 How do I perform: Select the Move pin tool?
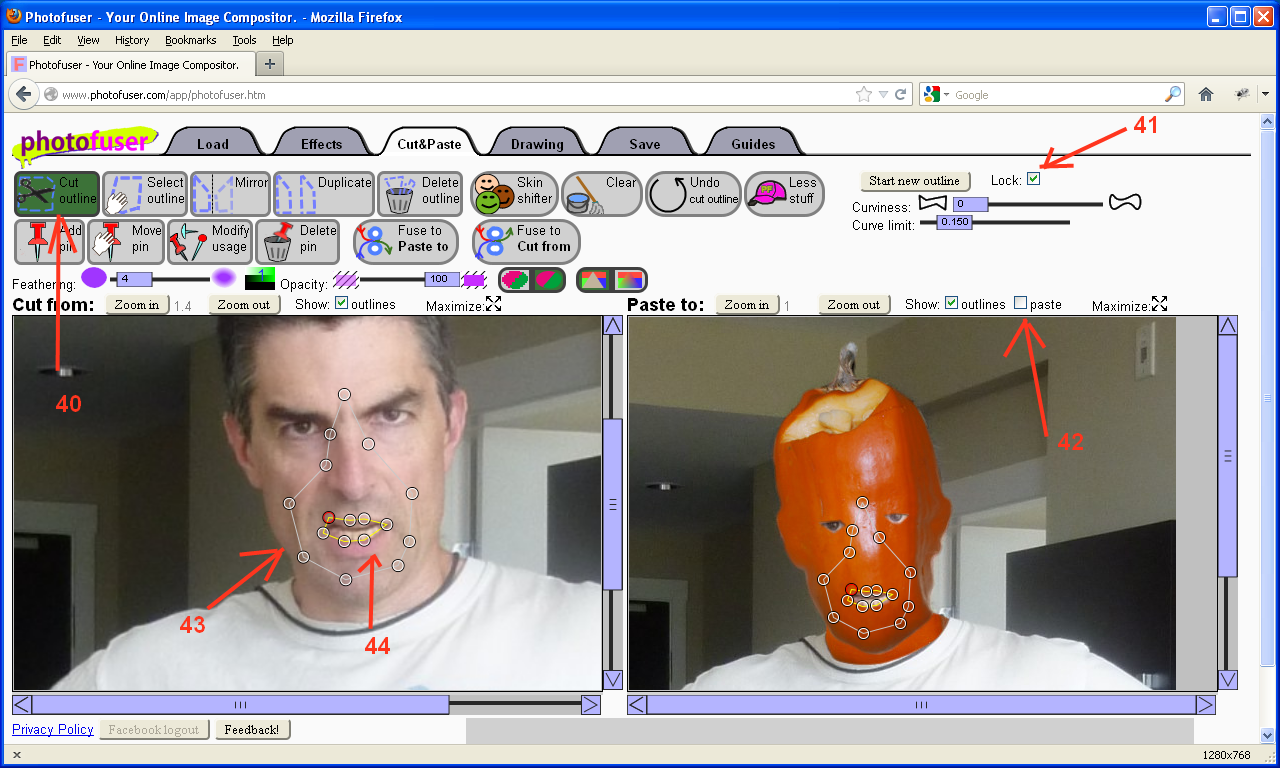pyautogui.click(x=126, y=242)
